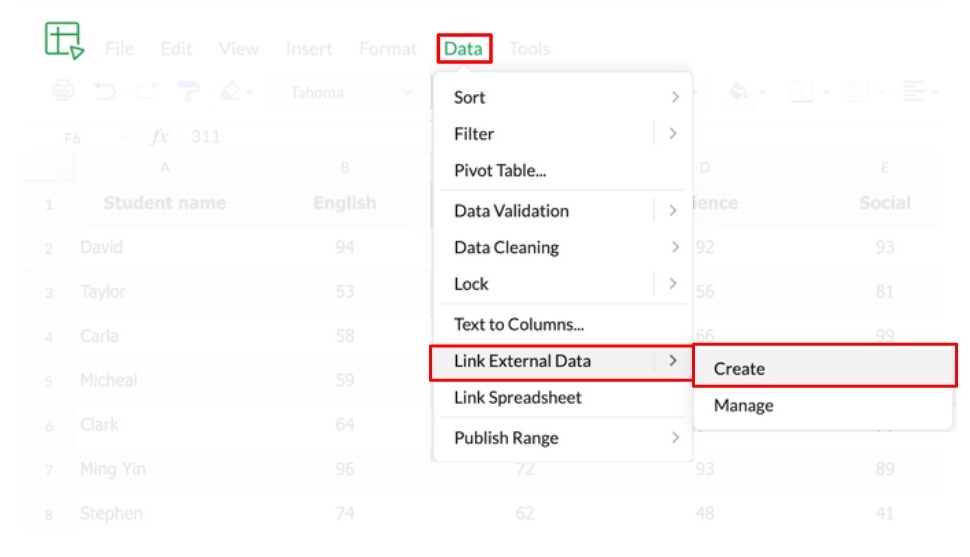Click the Print icon in toolbar
The height and width of the screenshot is (557, 970).
(62, 92)
